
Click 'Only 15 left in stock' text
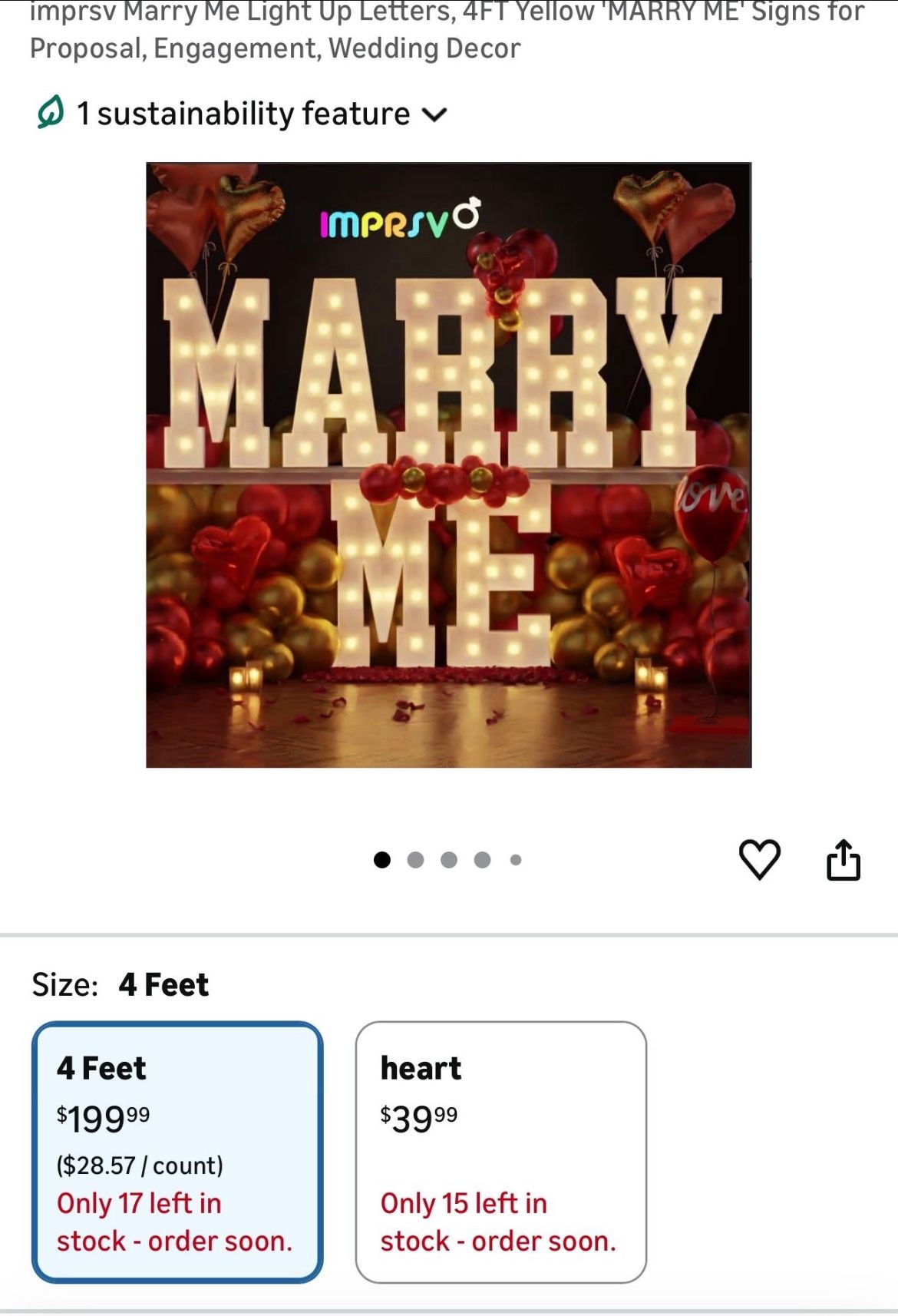pos(498,1222)
